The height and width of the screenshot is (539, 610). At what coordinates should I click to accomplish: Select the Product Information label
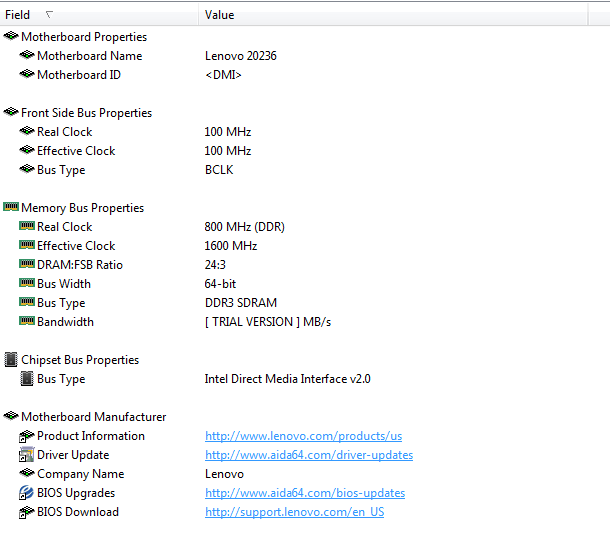point(91,436)
